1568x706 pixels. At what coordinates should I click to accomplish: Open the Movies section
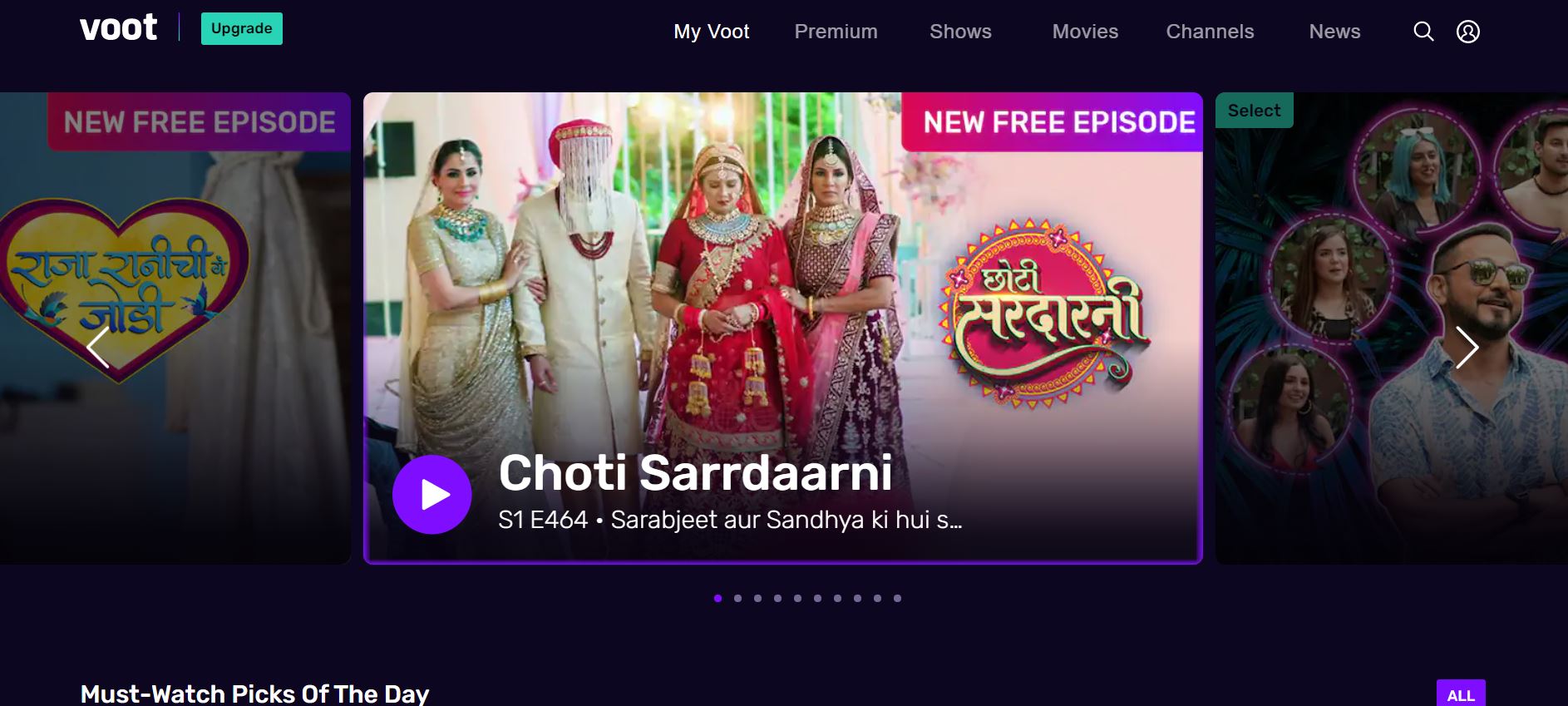coord(1085,32)
